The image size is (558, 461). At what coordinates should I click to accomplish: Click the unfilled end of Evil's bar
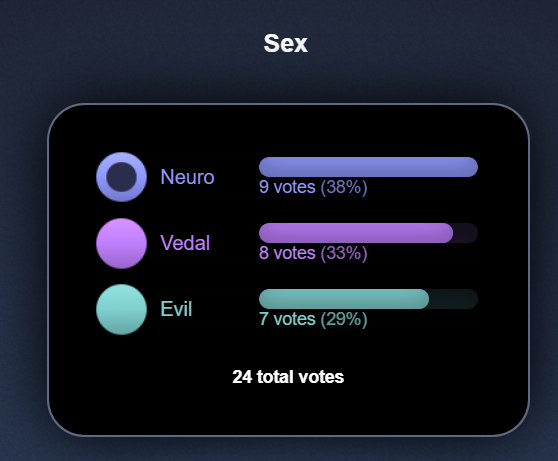[x=454, y=299]
